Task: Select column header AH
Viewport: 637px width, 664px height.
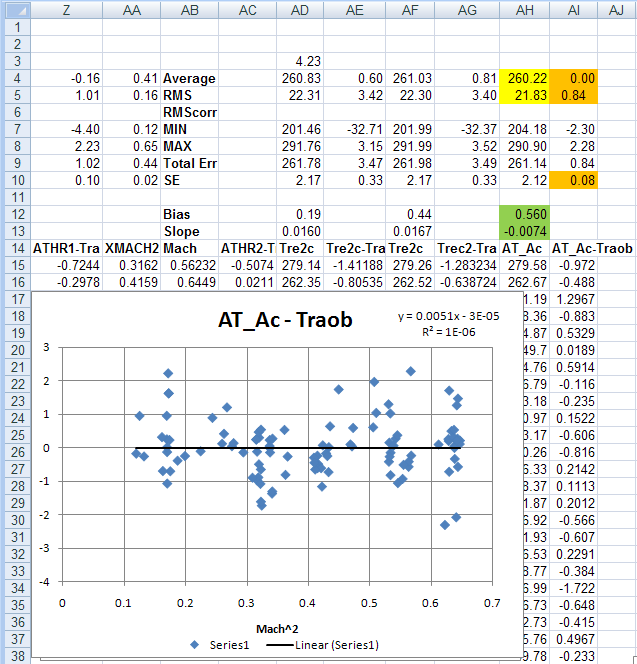Action: [x=522, y=9]
